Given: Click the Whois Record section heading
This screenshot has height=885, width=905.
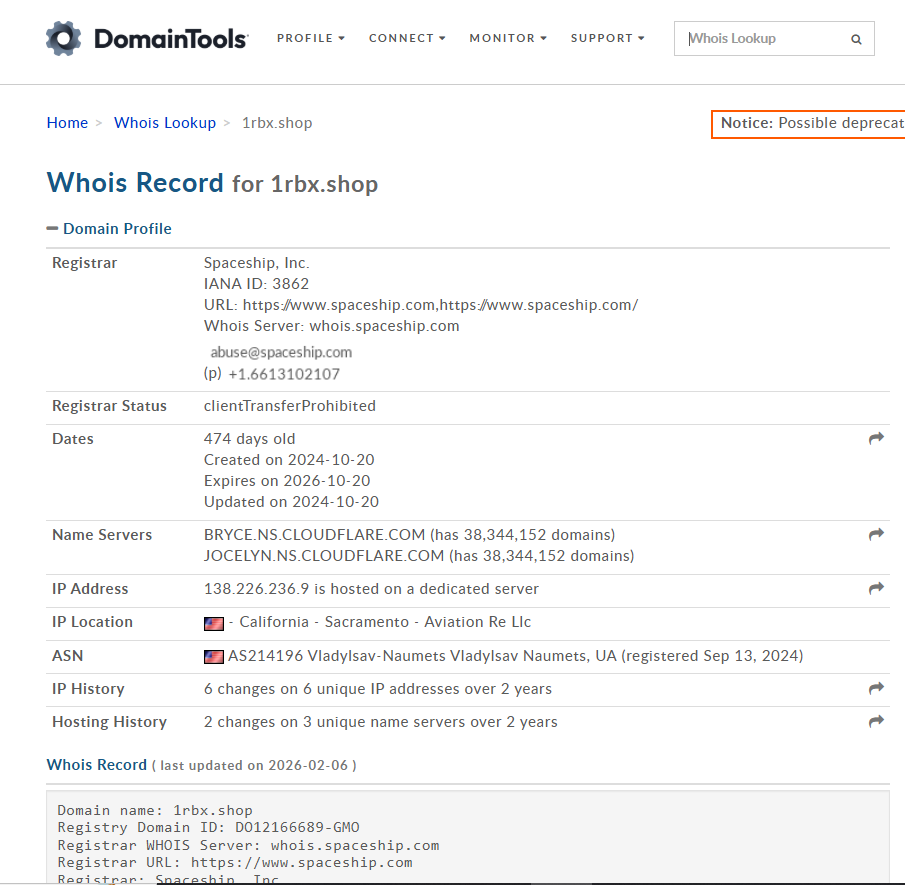Looking at the screenshot, I should [96, 765].
